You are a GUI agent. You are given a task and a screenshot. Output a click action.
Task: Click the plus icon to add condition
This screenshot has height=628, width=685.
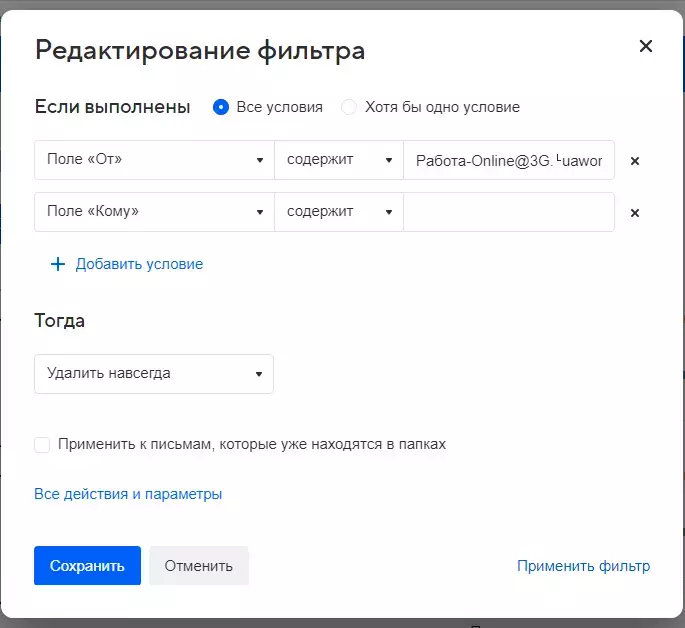pos(58,264)
